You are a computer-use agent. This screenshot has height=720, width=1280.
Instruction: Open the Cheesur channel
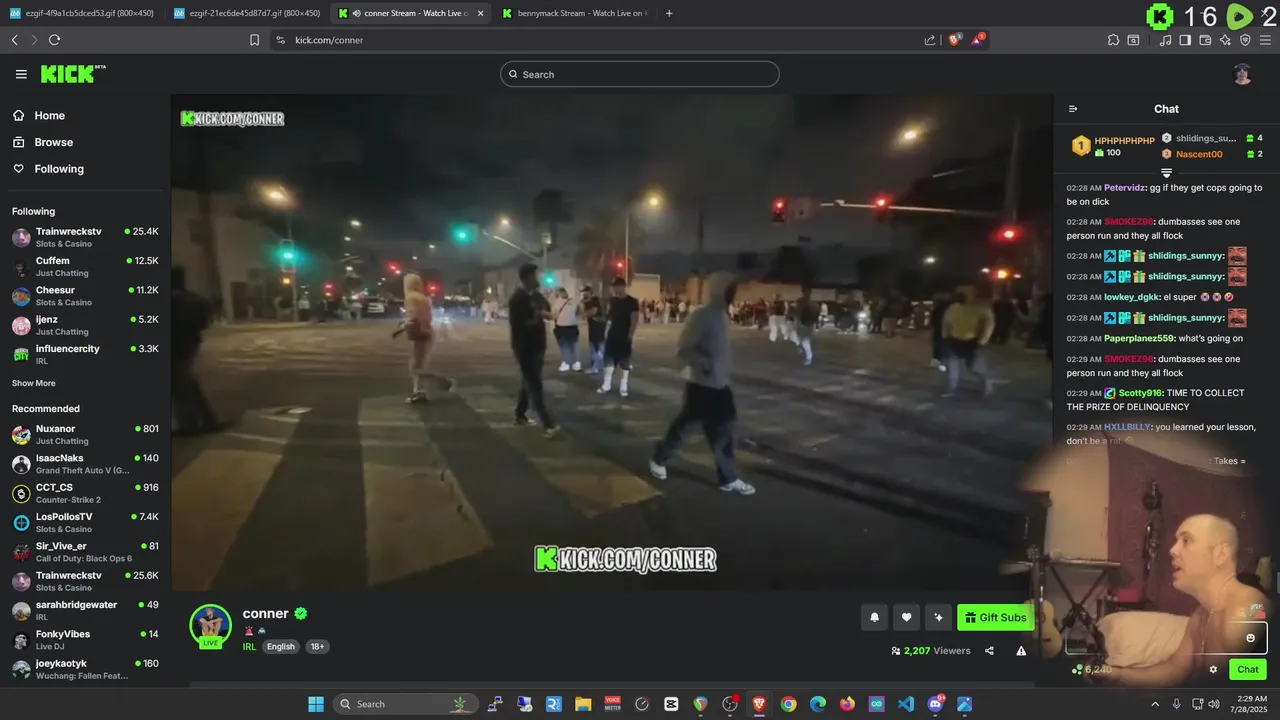[x=85, y=296]
